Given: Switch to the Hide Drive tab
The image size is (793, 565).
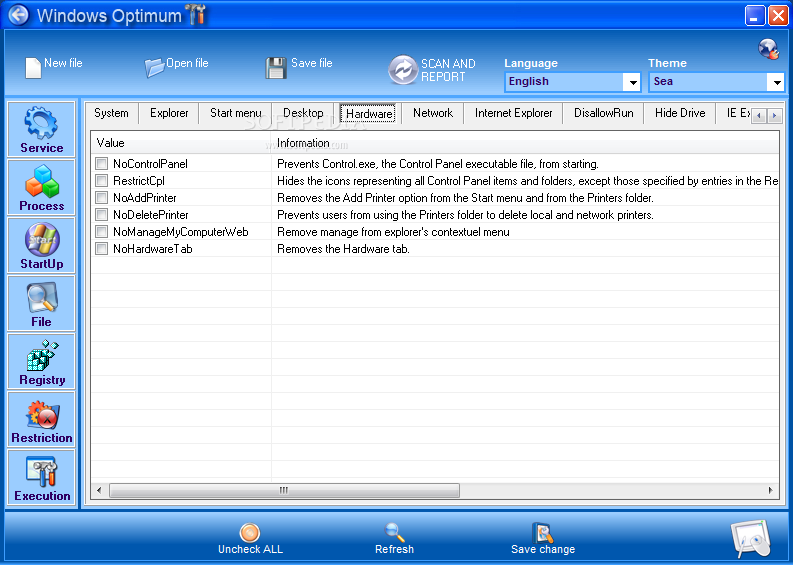Looking at the screenshot, I should (x=680, y=113).
